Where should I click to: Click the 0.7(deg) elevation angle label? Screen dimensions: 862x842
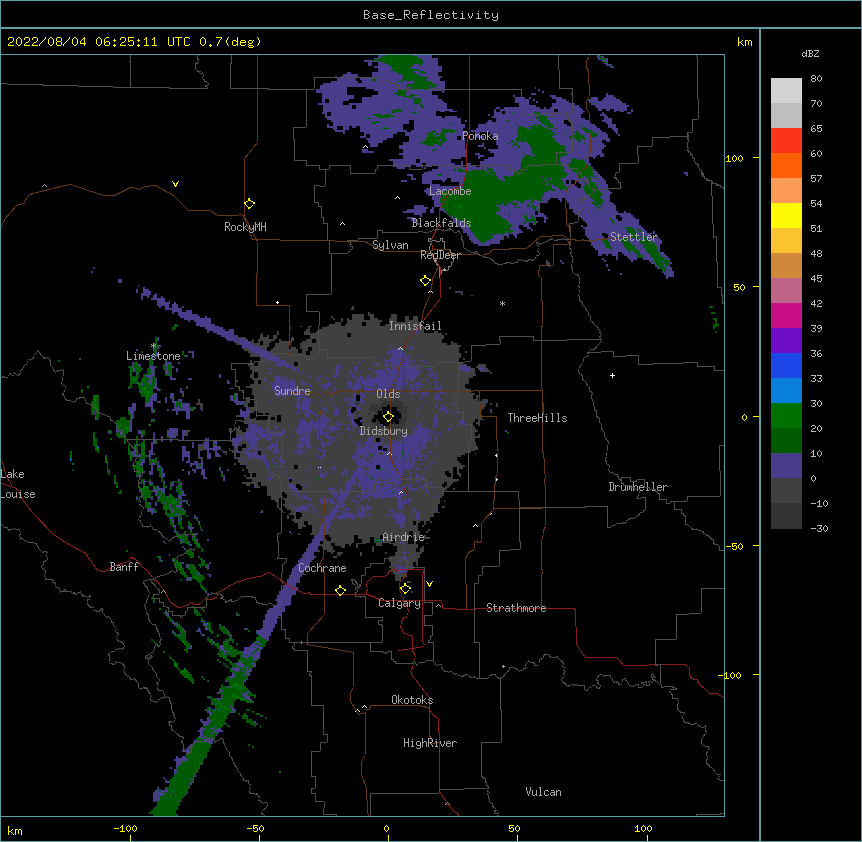[x=230, y=42]
